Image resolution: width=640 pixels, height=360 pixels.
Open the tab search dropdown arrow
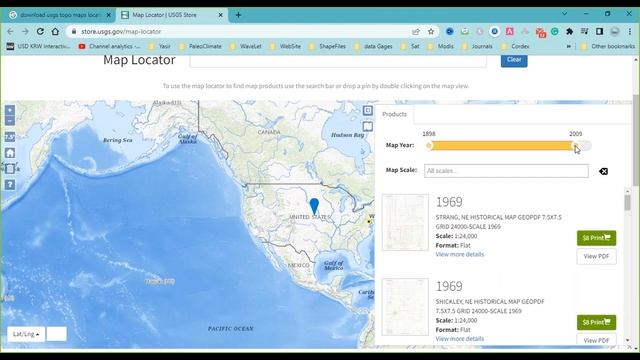coord(564,13)
